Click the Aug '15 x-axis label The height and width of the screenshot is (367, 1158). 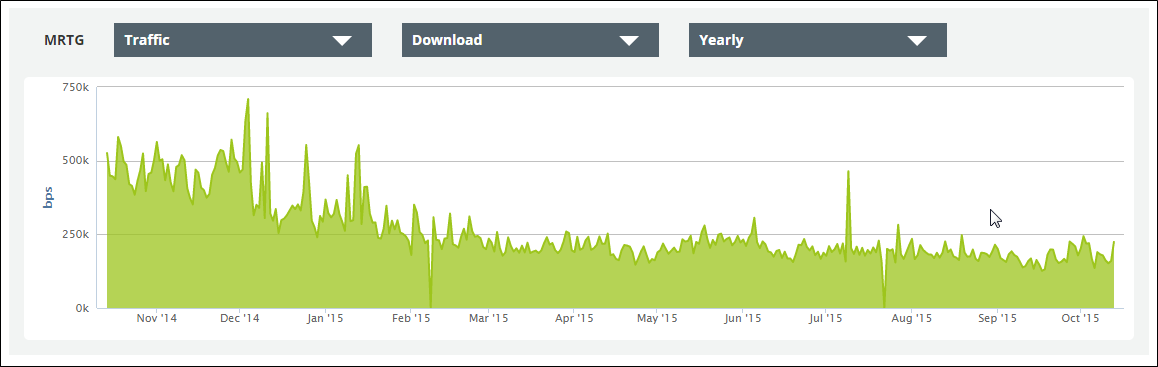click(x=911, y=318)
